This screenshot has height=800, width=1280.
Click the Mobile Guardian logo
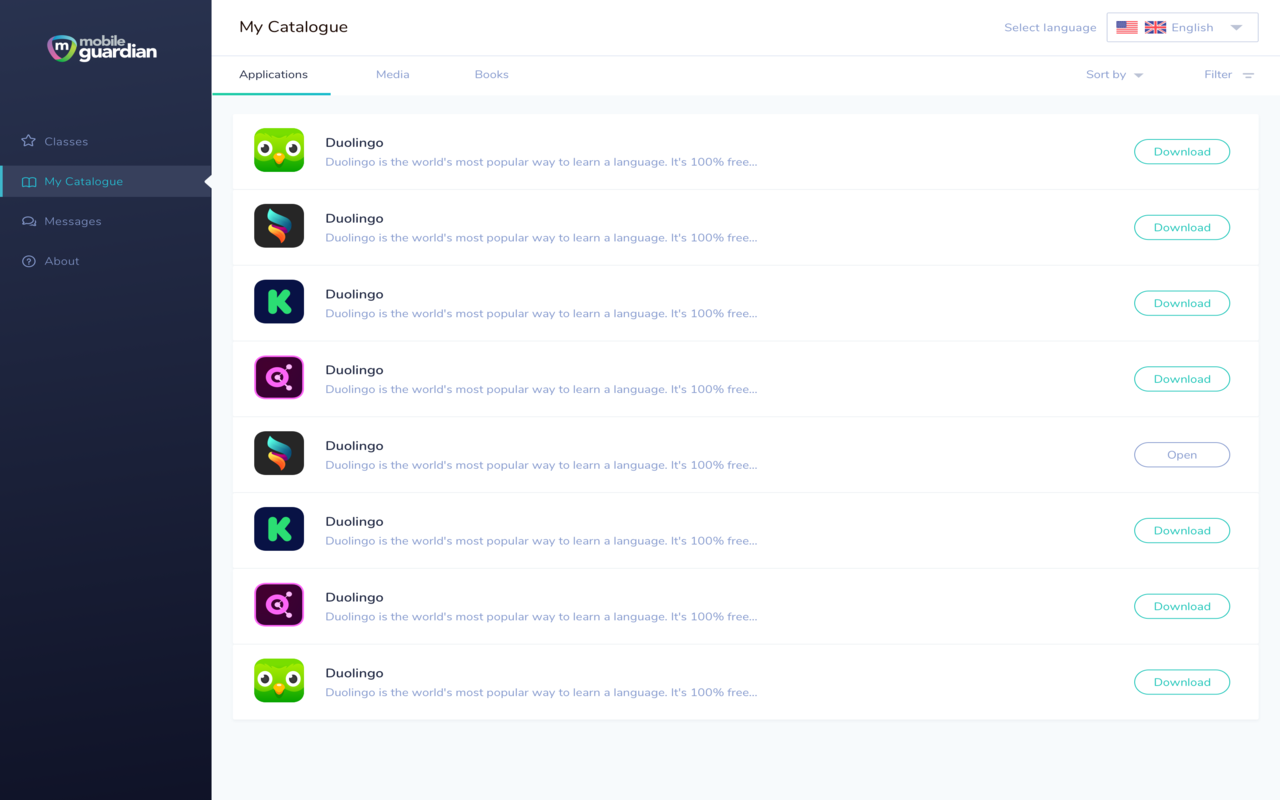click(x=102, y=48)
